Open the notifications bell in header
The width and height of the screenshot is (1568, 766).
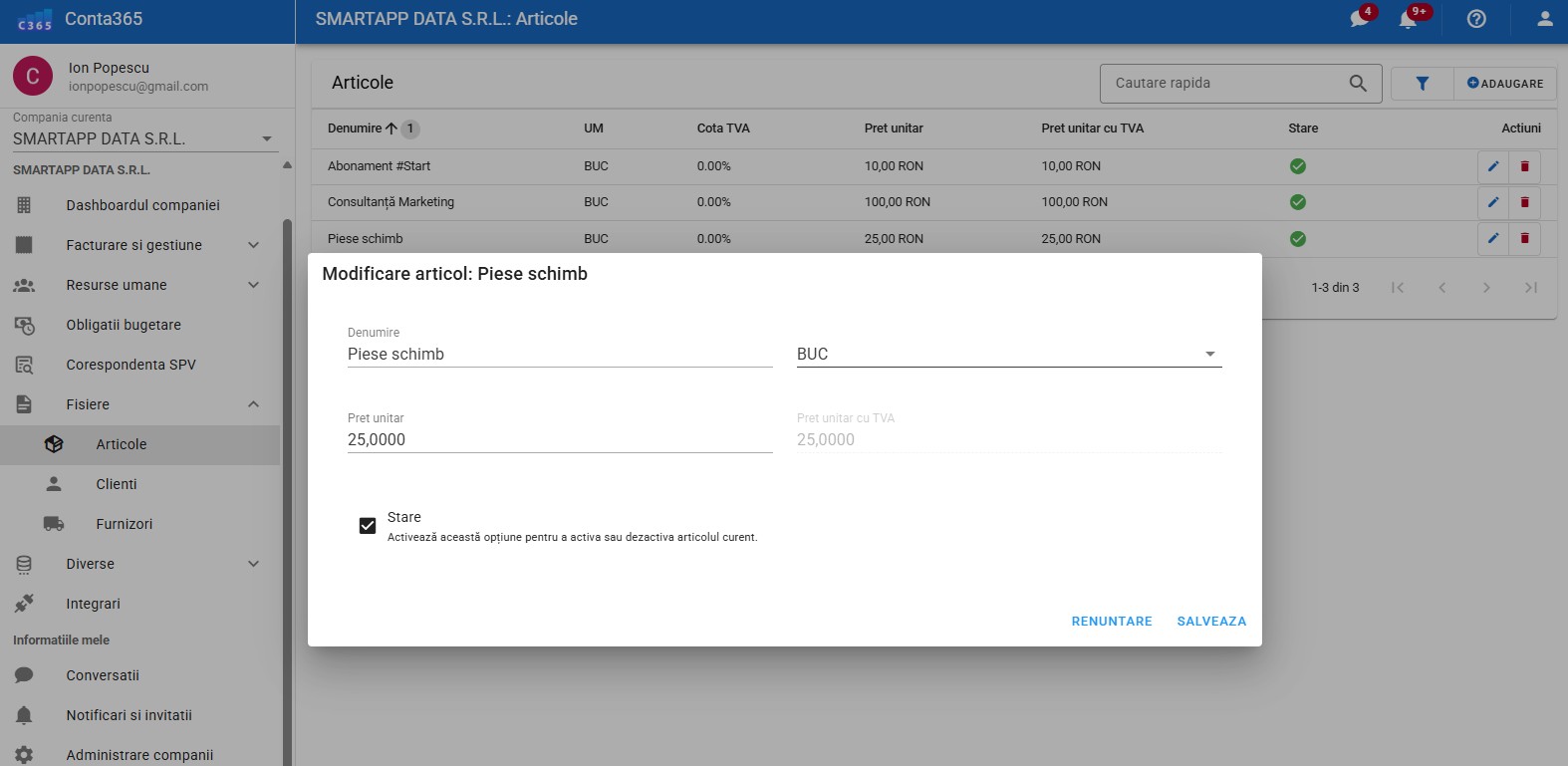click(1409, 19)
